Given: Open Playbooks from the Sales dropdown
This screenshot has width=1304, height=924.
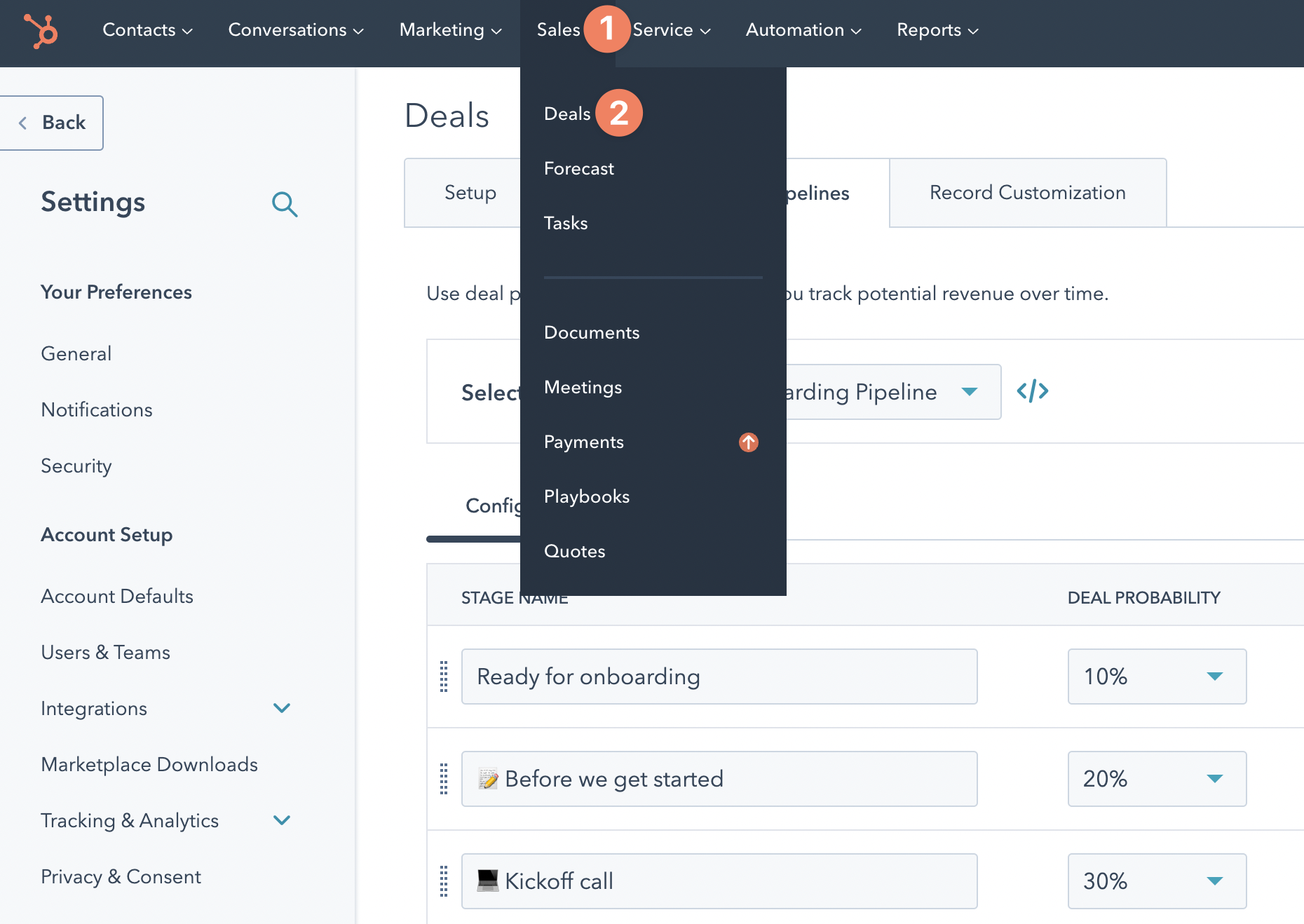Looking at the screenshot, I should 587,496.
